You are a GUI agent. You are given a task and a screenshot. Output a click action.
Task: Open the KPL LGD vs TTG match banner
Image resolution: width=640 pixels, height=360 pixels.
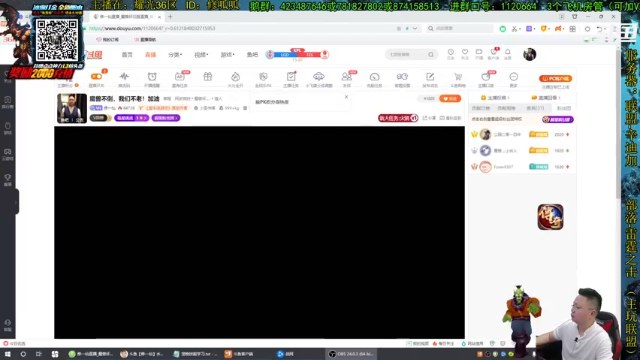(297, 54)
